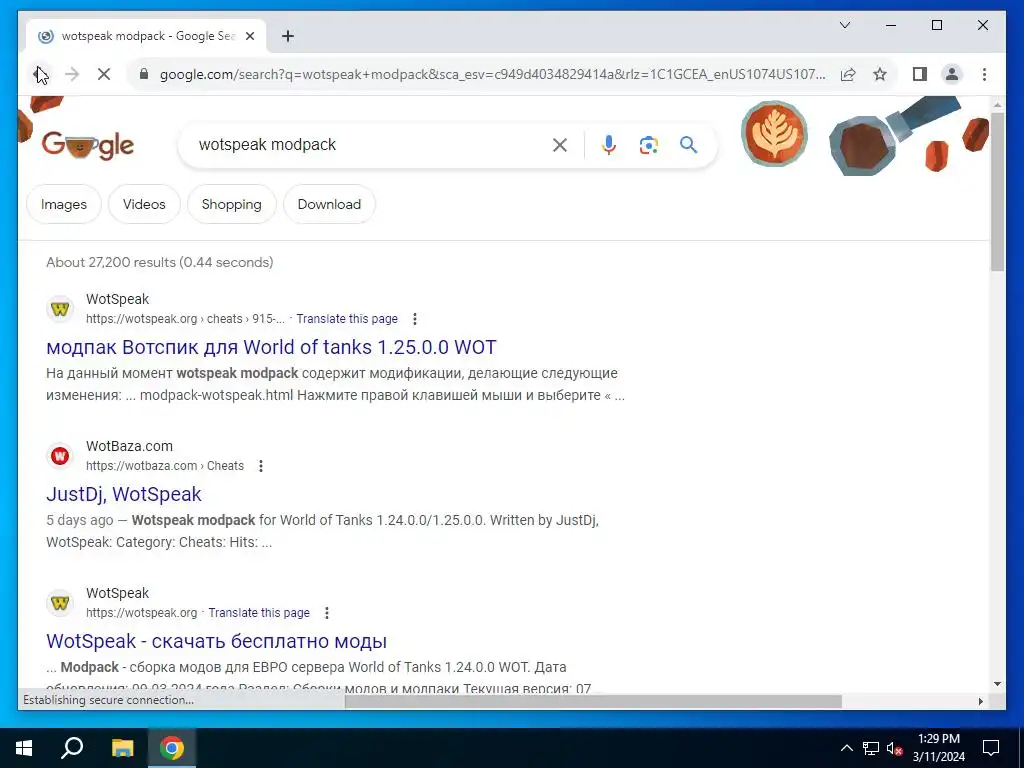The height and width of the screenshot is (768, 1024).
Task: Open the 'JustDj, WotSpeak' result link
Action: pyautogui.click(x=123, y=494)
